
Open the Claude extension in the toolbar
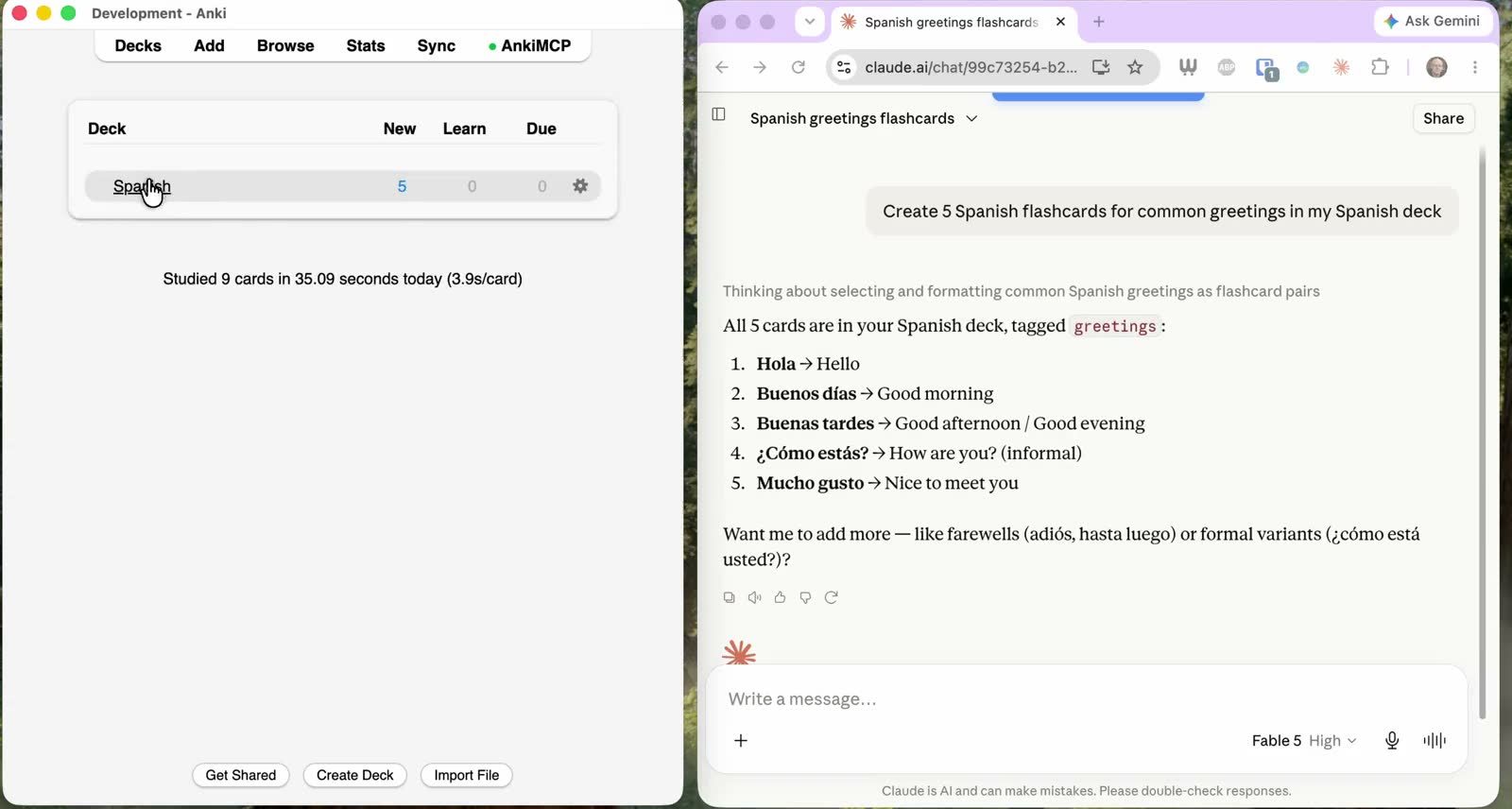pos(1341,67)
